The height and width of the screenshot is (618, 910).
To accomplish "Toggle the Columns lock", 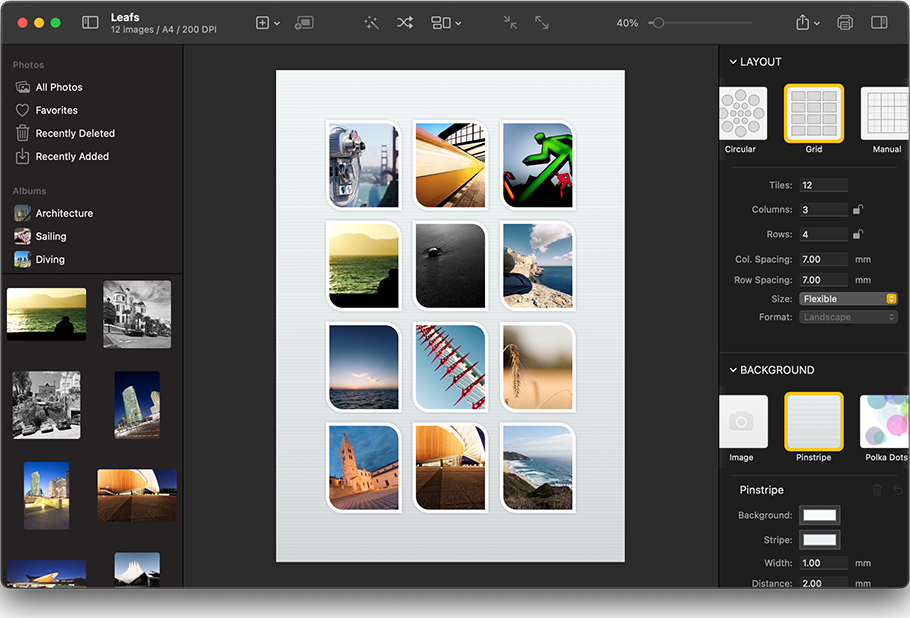I will [x=858, y=210].
